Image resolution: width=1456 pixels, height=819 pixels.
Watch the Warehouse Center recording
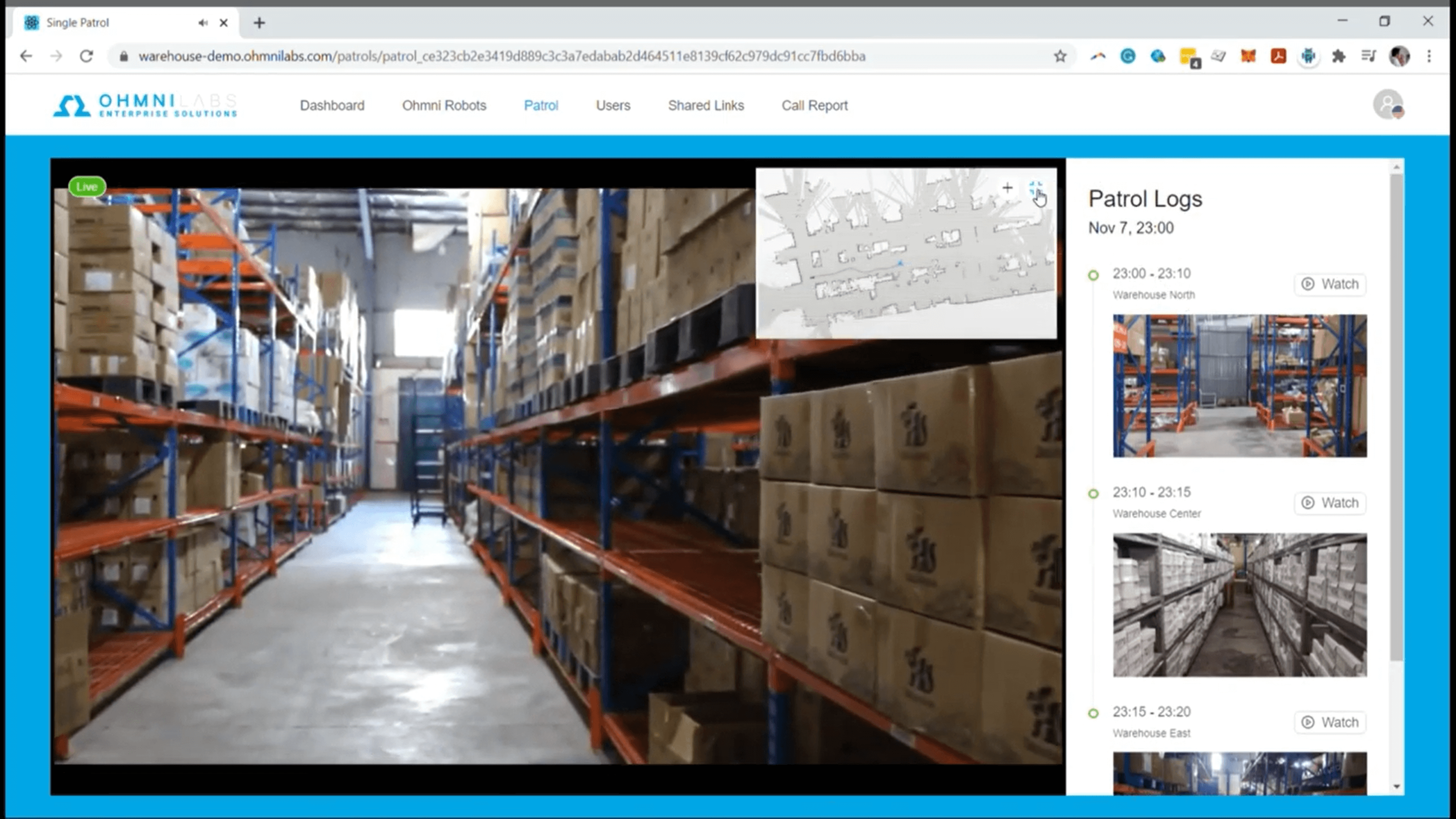point(1330,502)
